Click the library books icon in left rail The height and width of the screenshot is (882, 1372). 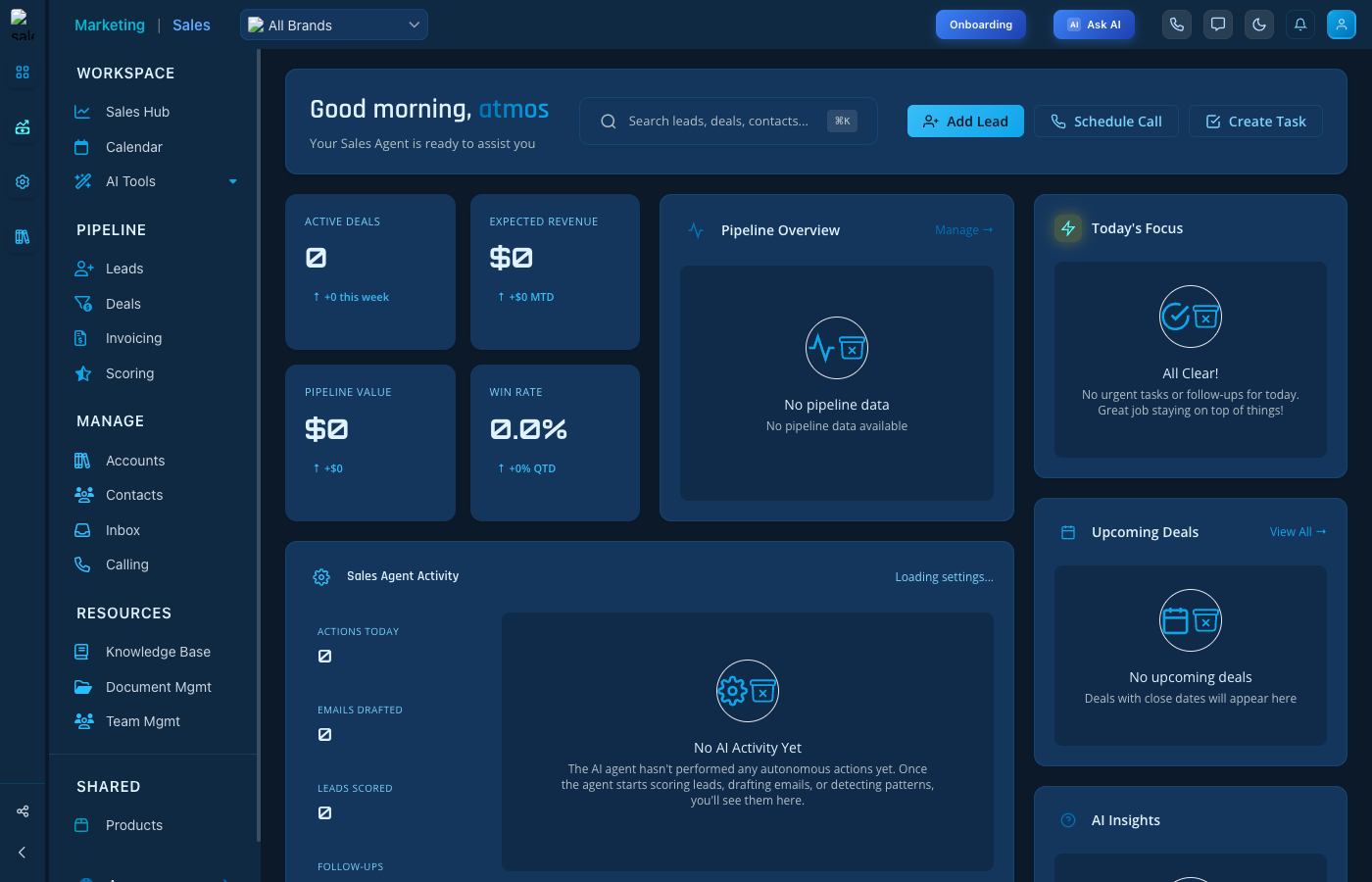click(x=23, y=236)
